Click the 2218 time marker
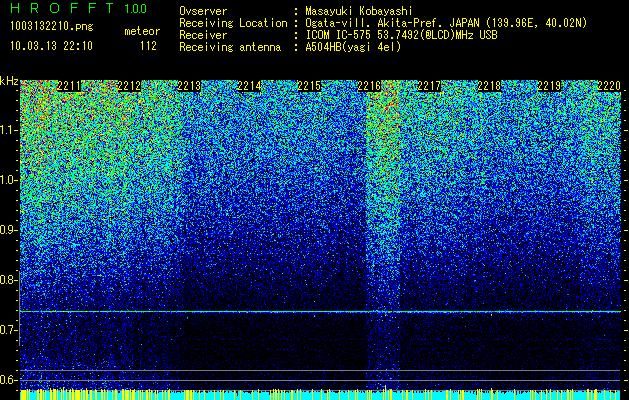Image resolution: width=629 pixels, height=400 pixels. click(x=489, y=86)
